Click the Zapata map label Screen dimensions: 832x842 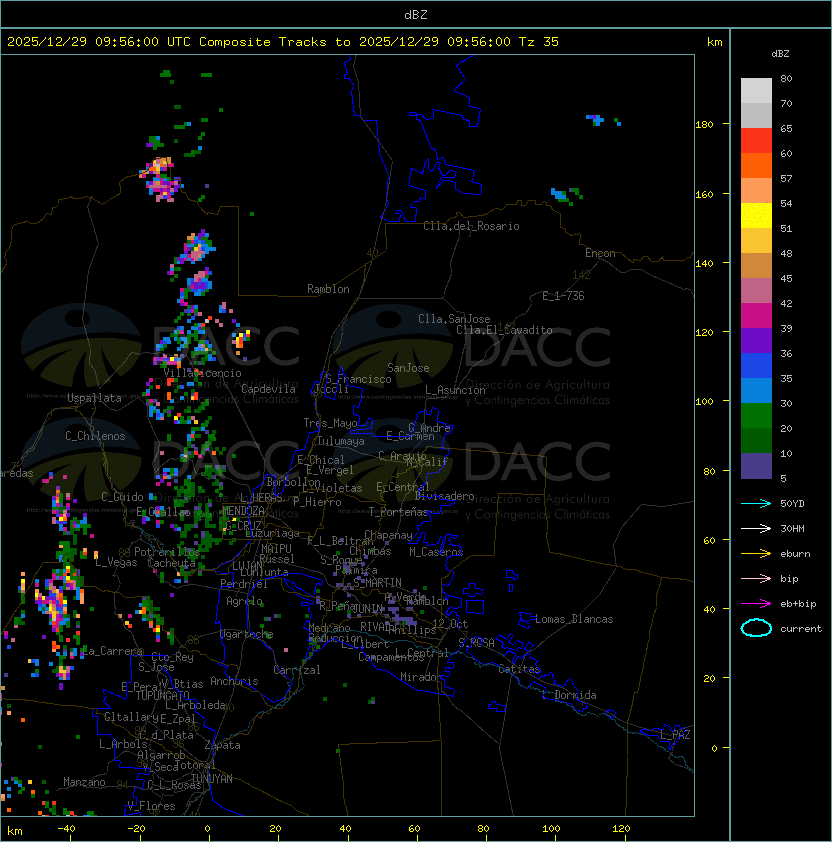tap(222, 745)
